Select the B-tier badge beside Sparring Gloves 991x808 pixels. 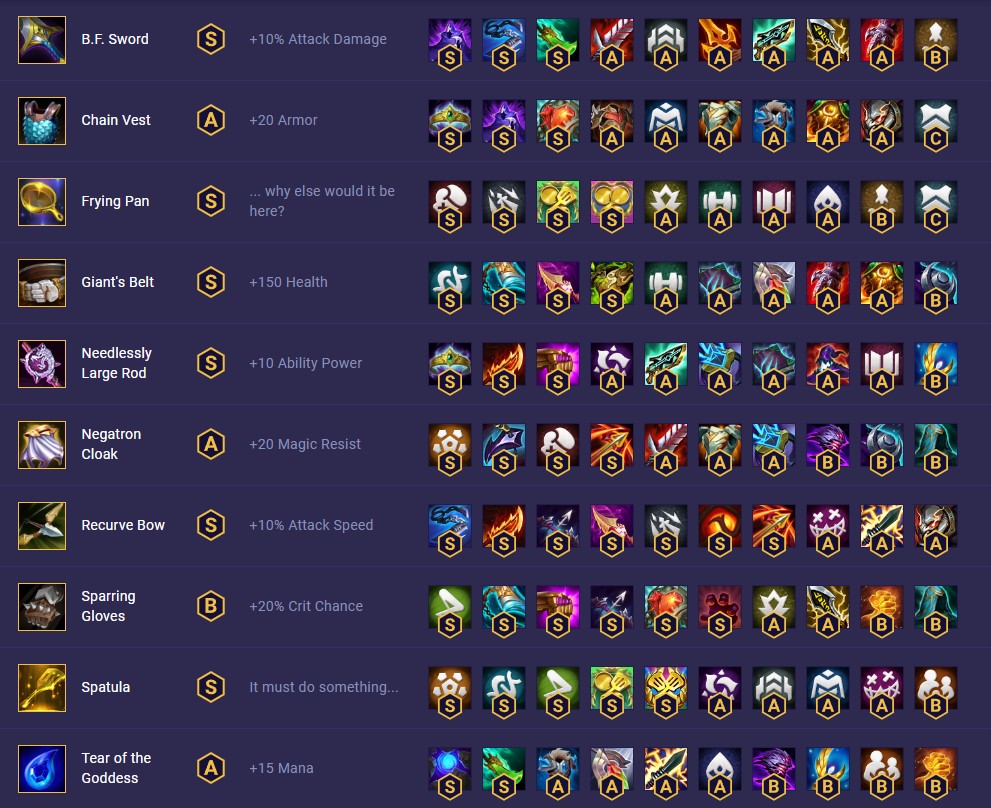point(211,606)
